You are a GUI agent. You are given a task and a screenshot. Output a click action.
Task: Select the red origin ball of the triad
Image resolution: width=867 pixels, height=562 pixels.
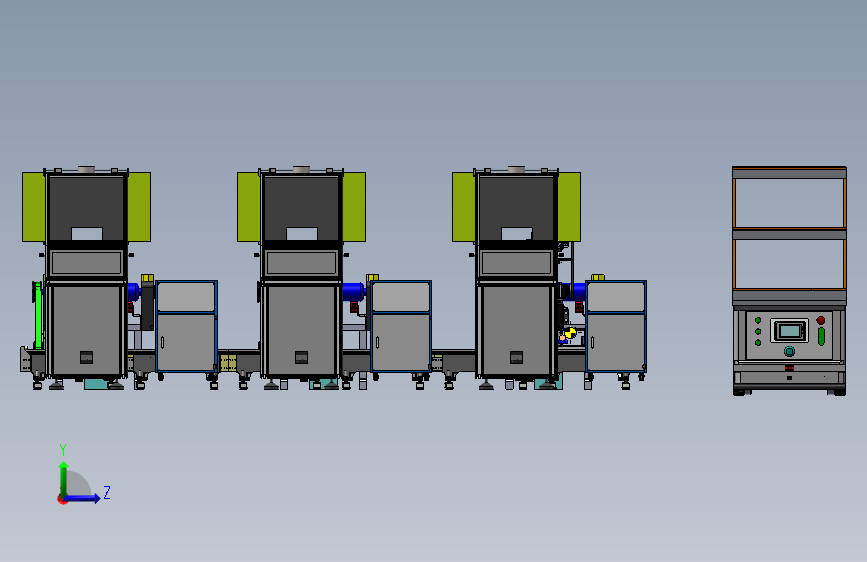[62, 499]
